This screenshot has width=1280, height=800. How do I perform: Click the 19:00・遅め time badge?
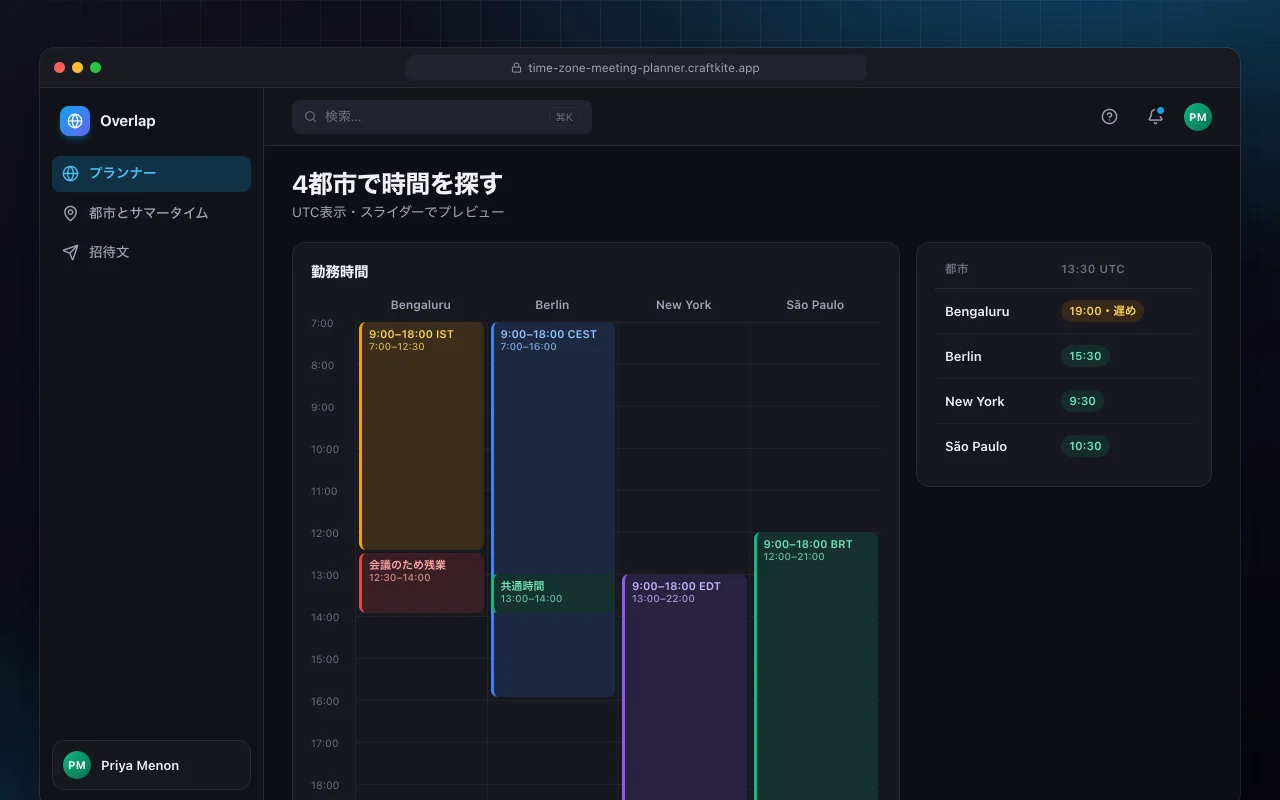1103,311
